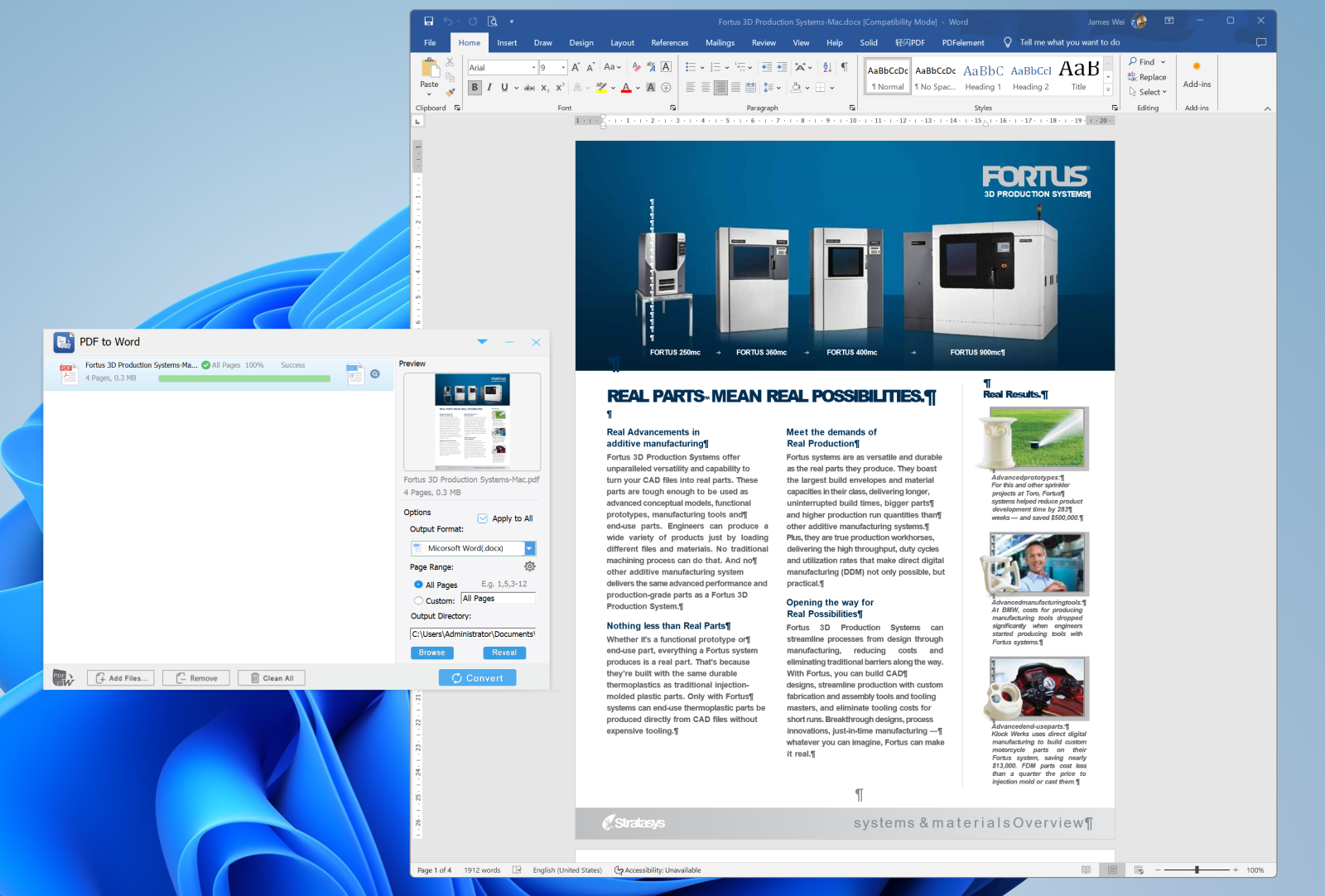
Task: Switch to Web Layout view in status bar
Action: pyautogui.click(x=1139, y=870)
